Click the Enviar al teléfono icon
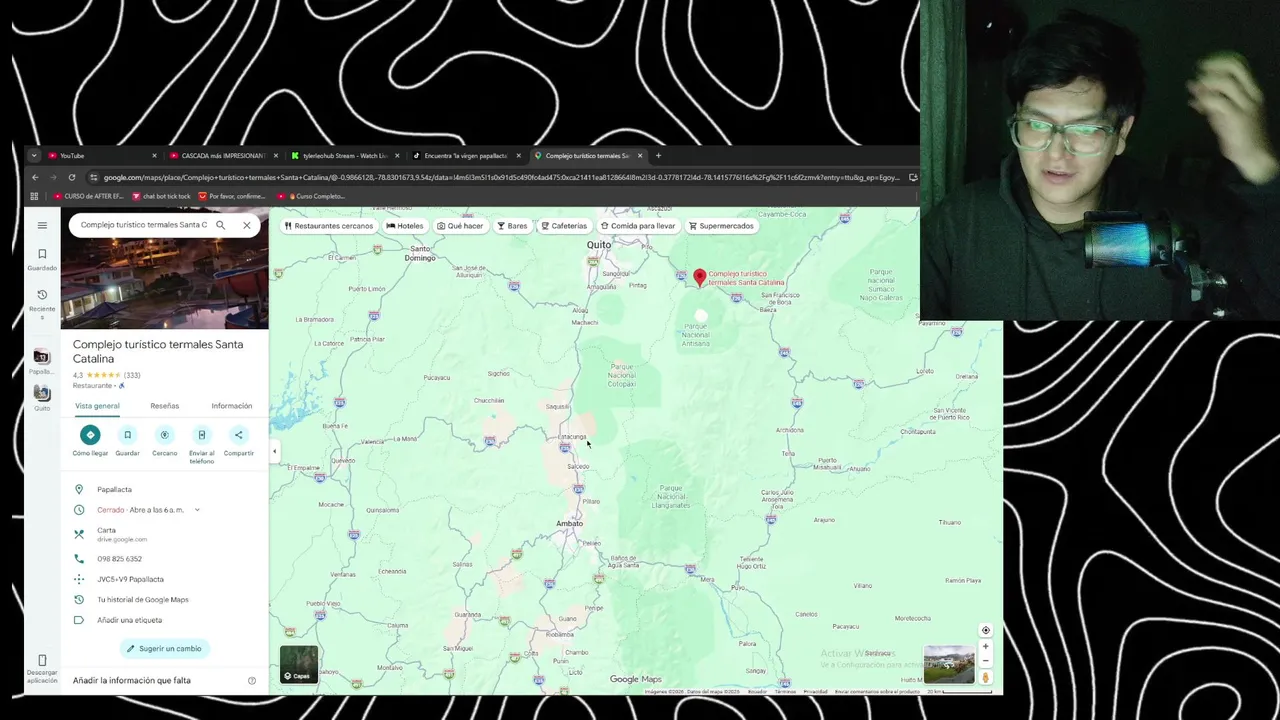Viewport: 1280px width, 720px height. [x=201, y=434]
